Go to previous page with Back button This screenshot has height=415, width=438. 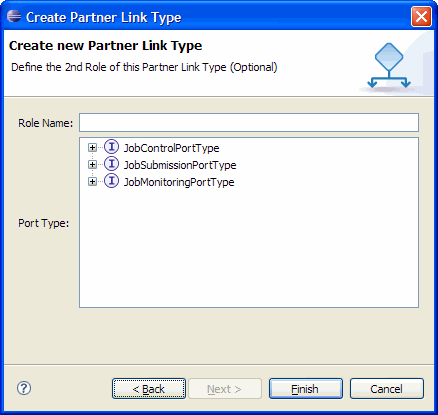[x=149, y=389]
